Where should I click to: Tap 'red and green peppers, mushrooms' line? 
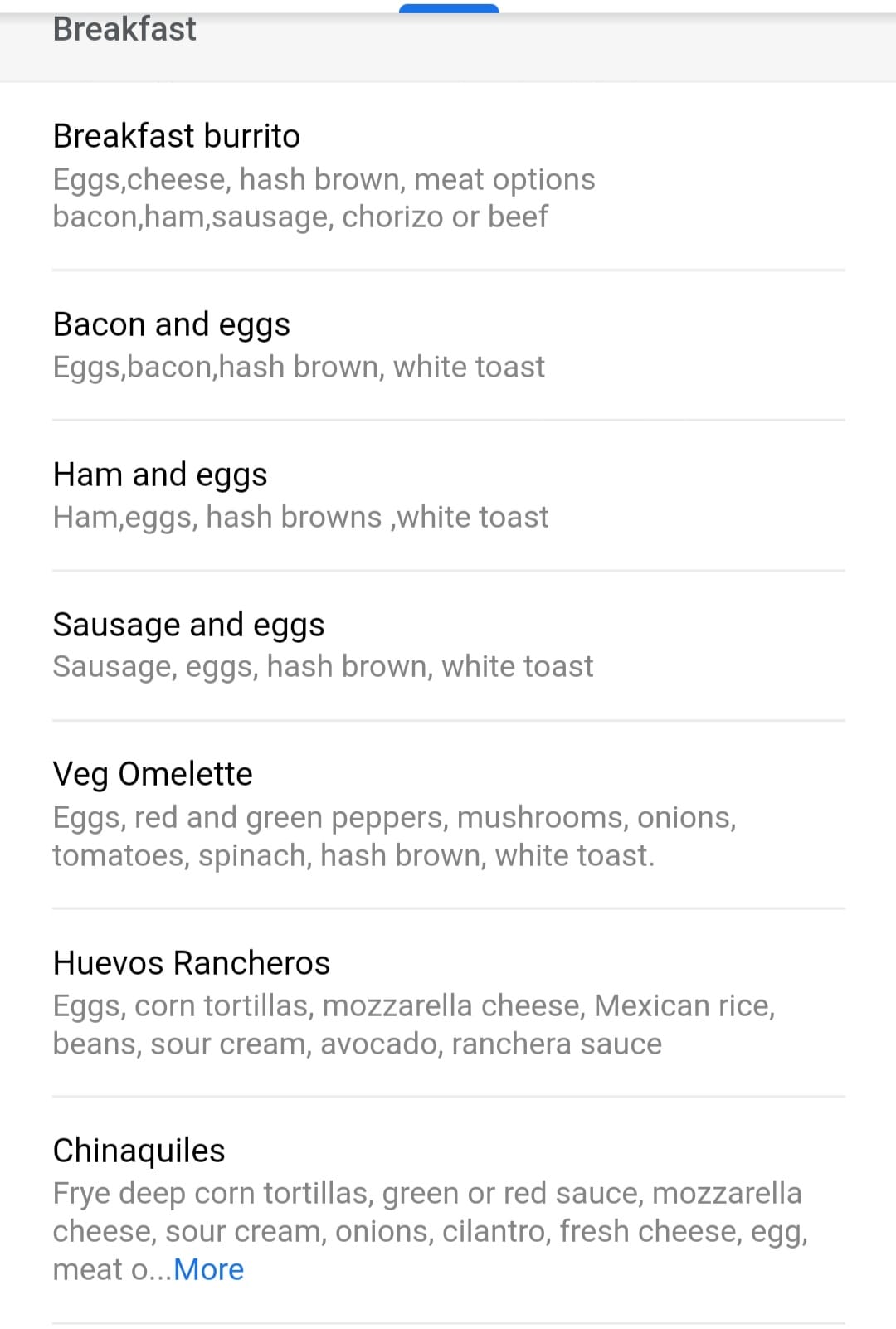(x=394, y=818)
